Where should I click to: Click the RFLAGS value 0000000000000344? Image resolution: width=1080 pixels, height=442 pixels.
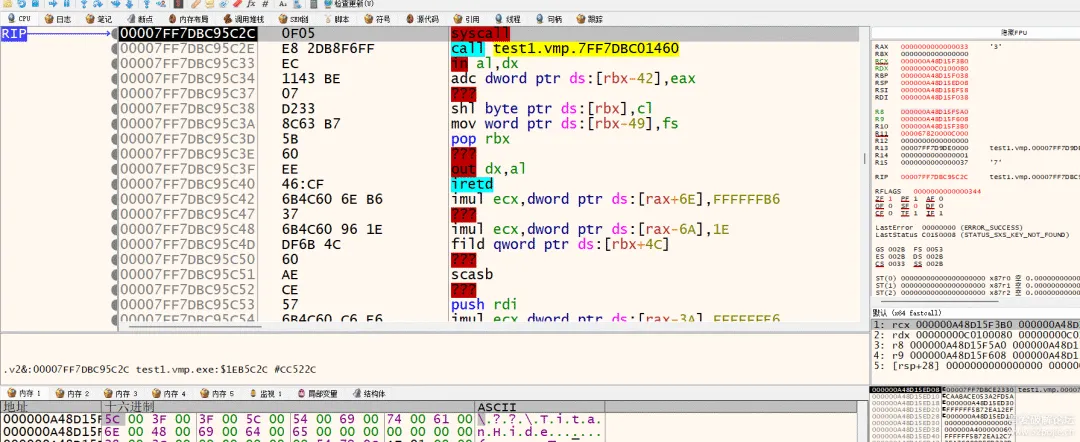(x=947, y=191)
